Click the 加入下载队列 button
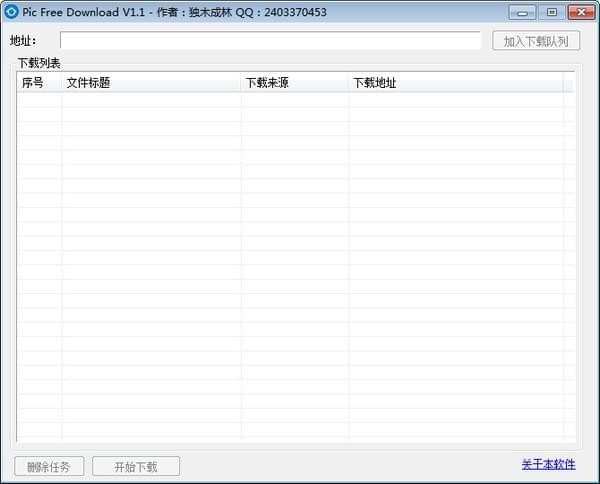Viewport: 600px width, 484px height. [x=536, y=41]
